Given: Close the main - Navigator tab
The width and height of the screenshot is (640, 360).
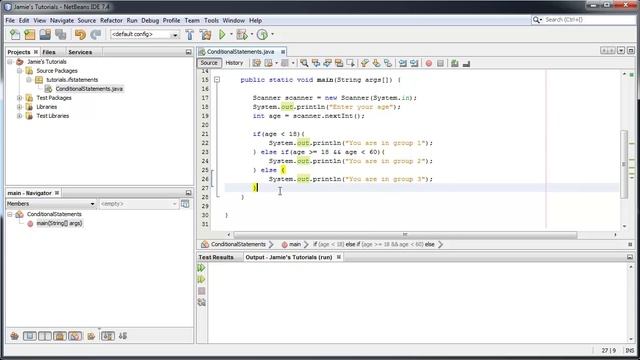Looking at the screenshot, I should pyautogui.click(x=57, y=193).
